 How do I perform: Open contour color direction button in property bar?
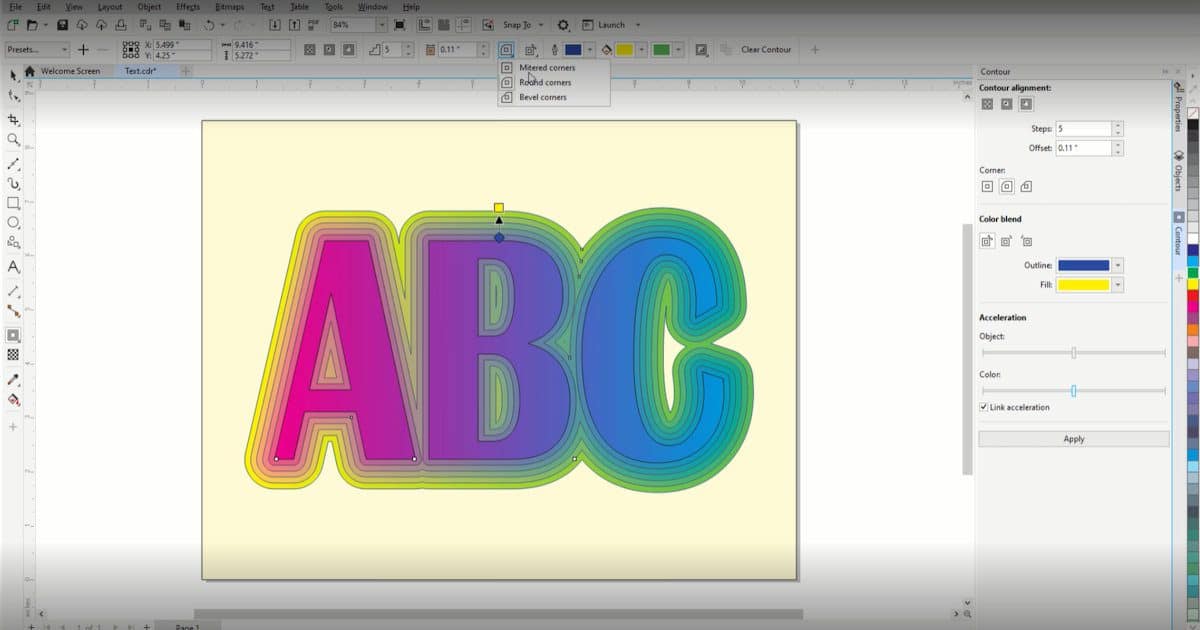click(x=531, y=49)
